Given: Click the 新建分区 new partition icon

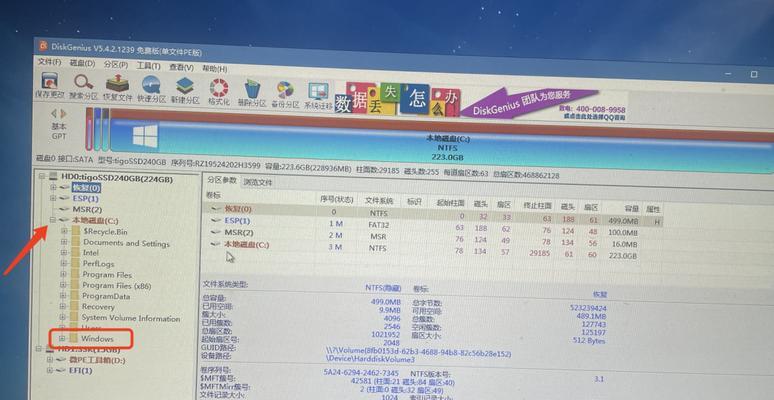Looking at the screenshot, I should 185,91.
